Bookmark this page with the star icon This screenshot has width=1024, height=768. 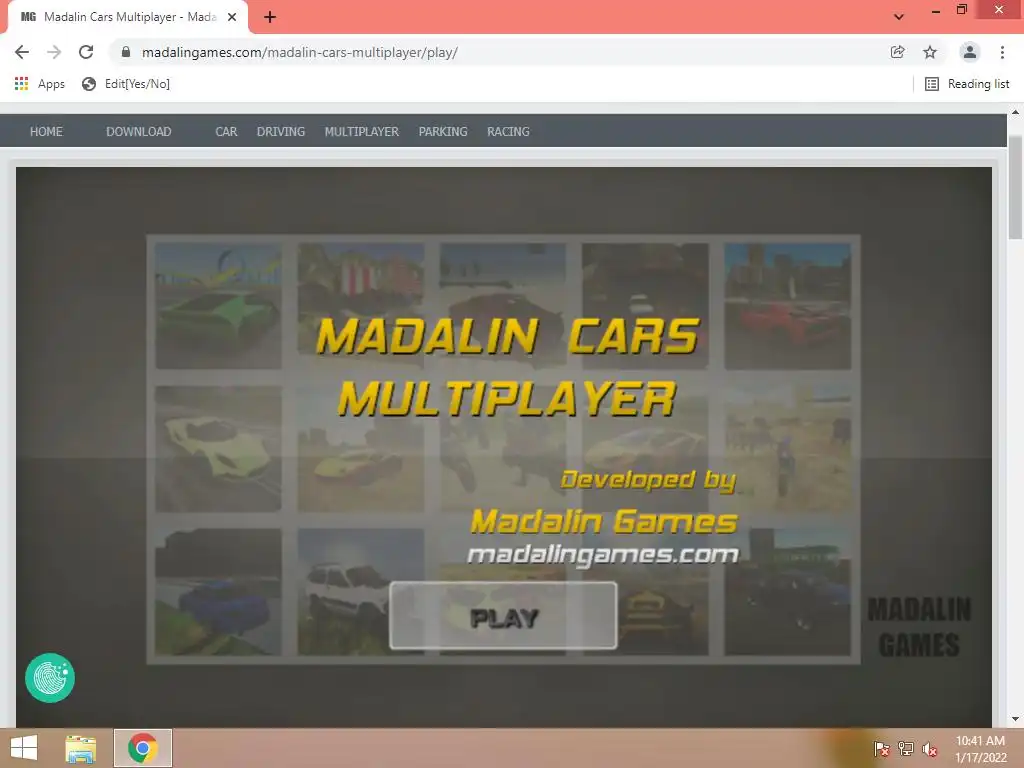tap(930, 52)
